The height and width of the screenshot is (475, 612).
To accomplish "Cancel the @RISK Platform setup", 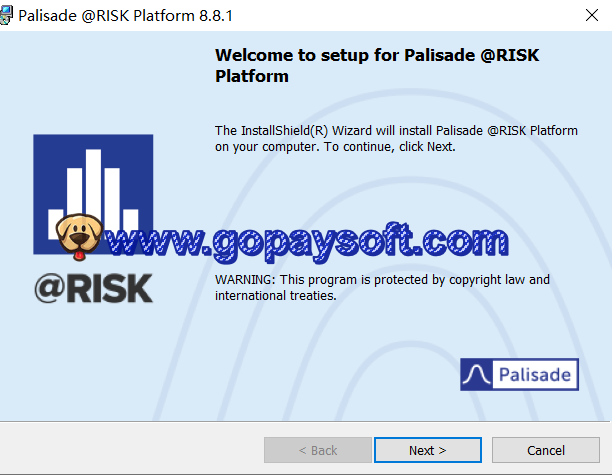I will tap(545, 450).
